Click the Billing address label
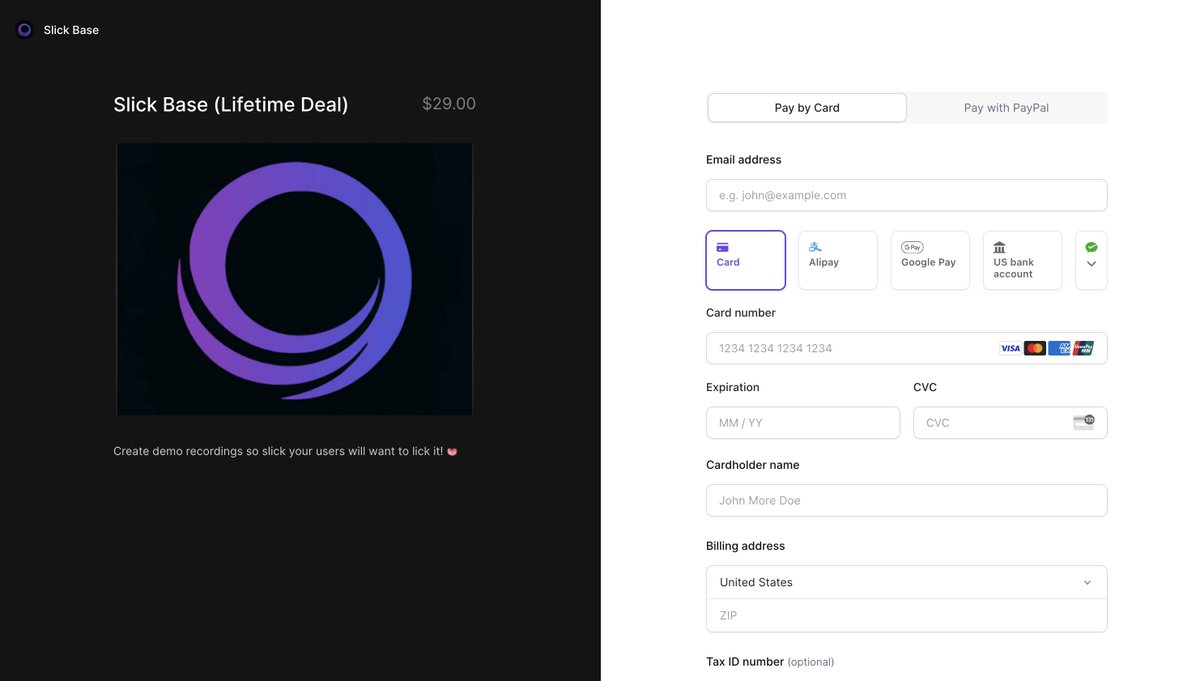Viewport: 1200px width, 681px height. tap(746, 546)
